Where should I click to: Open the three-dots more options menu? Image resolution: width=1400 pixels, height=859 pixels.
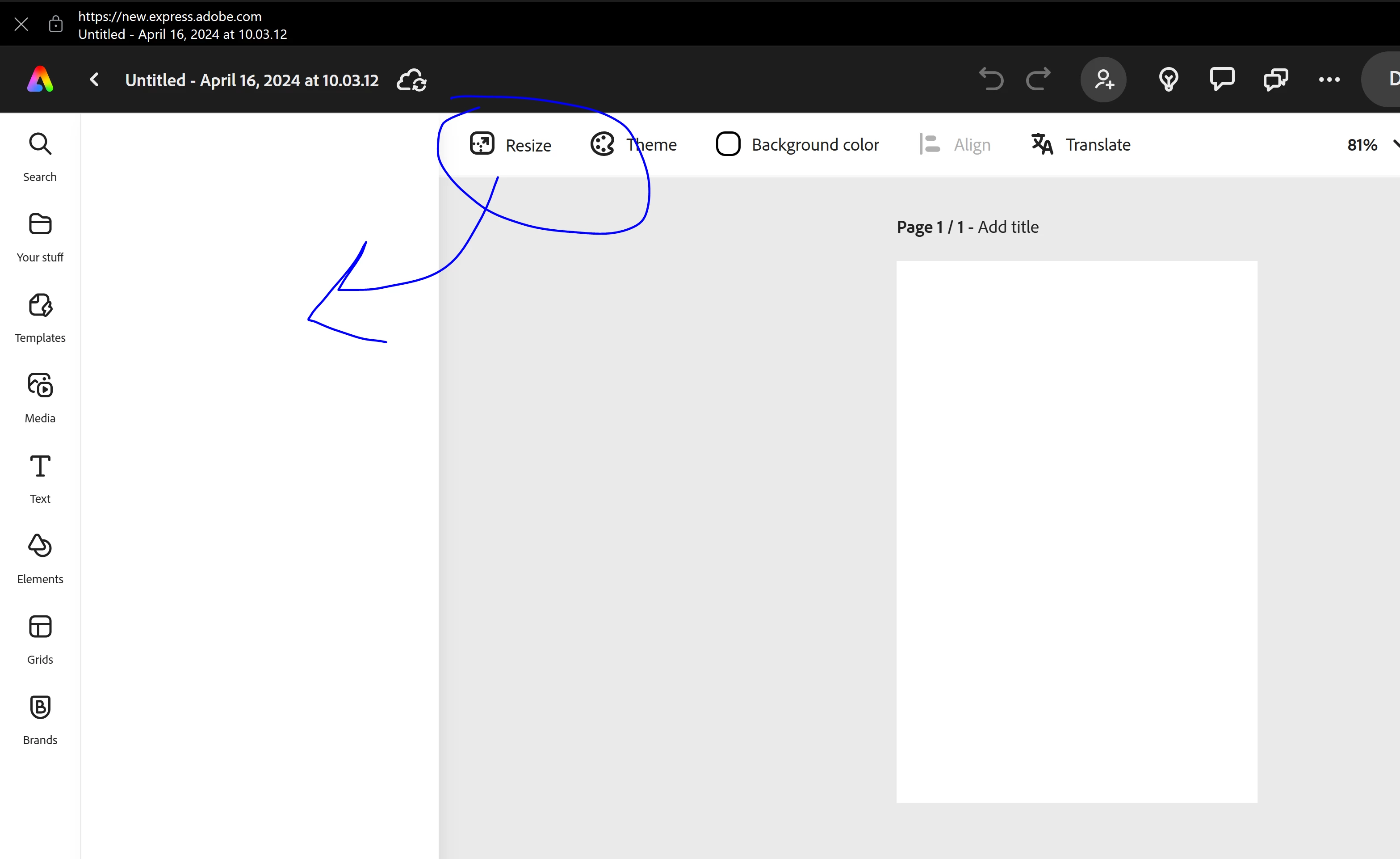pyautogui.click(x=1329, y=80)
